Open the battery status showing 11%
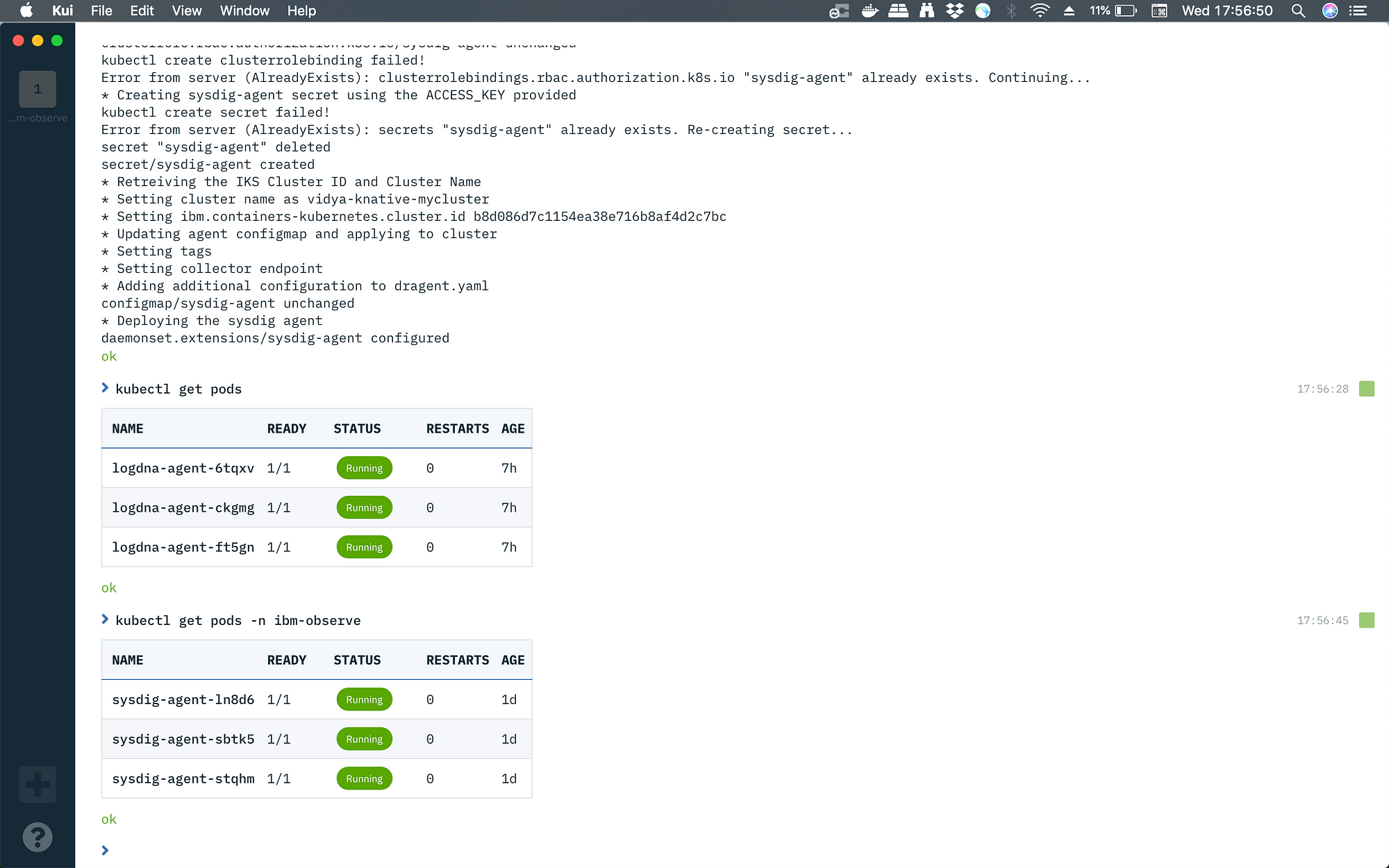 1113,10
